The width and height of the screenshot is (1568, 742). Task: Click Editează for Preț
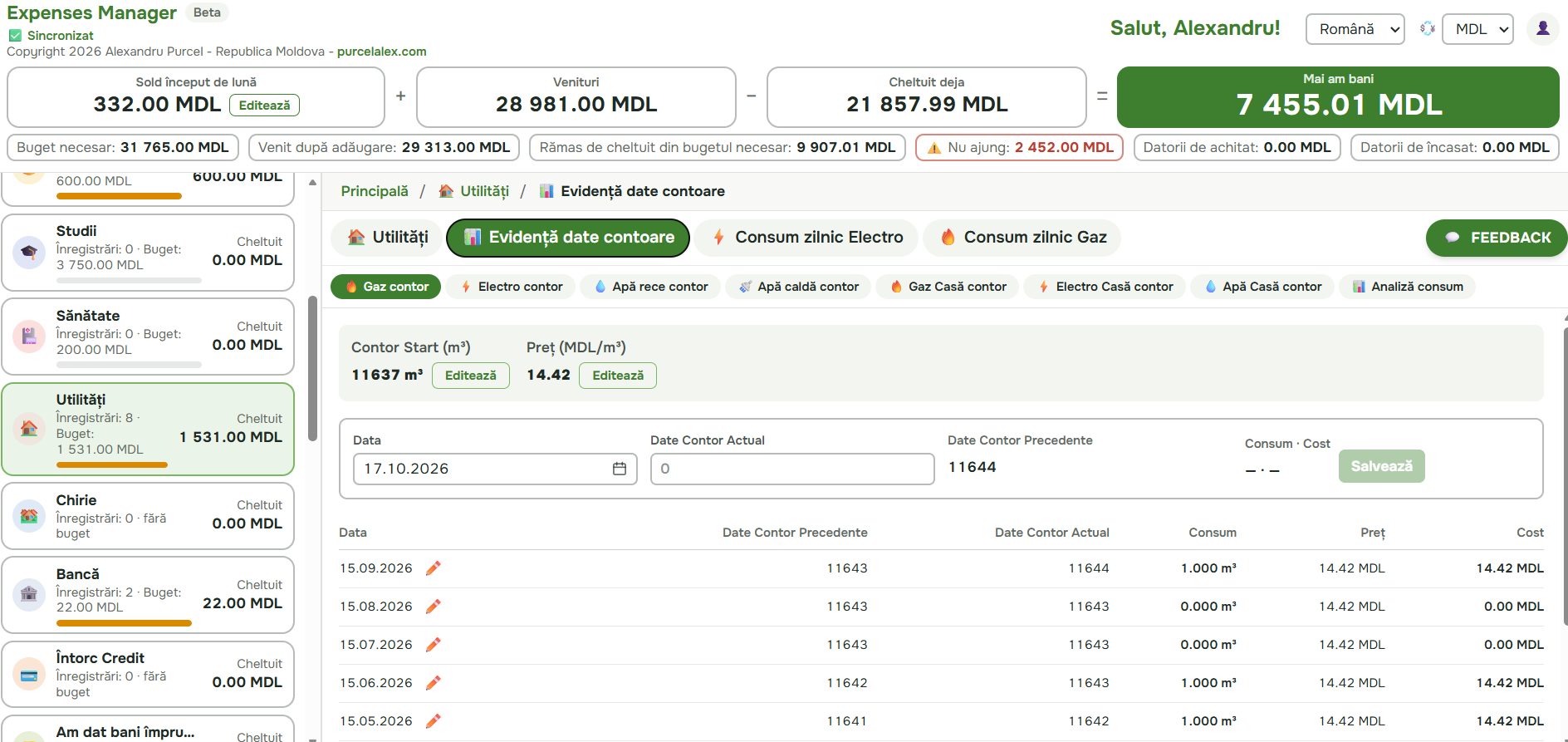pos(618,376)
